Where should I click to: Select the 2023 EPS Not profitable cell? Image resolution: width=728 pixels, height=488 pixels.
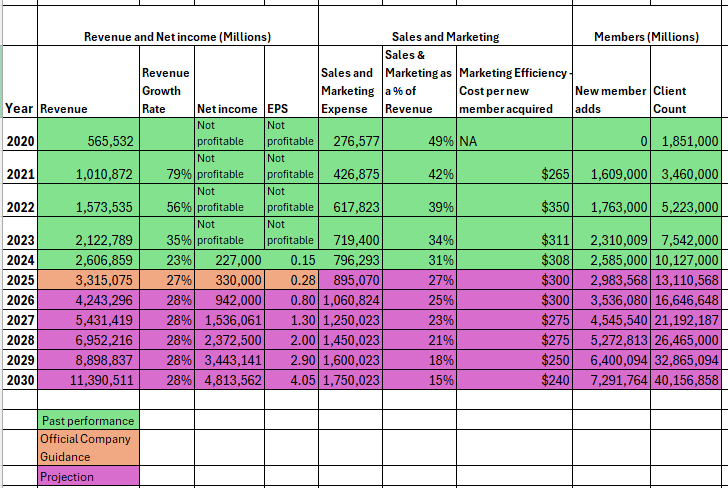[x=292, y=233]
